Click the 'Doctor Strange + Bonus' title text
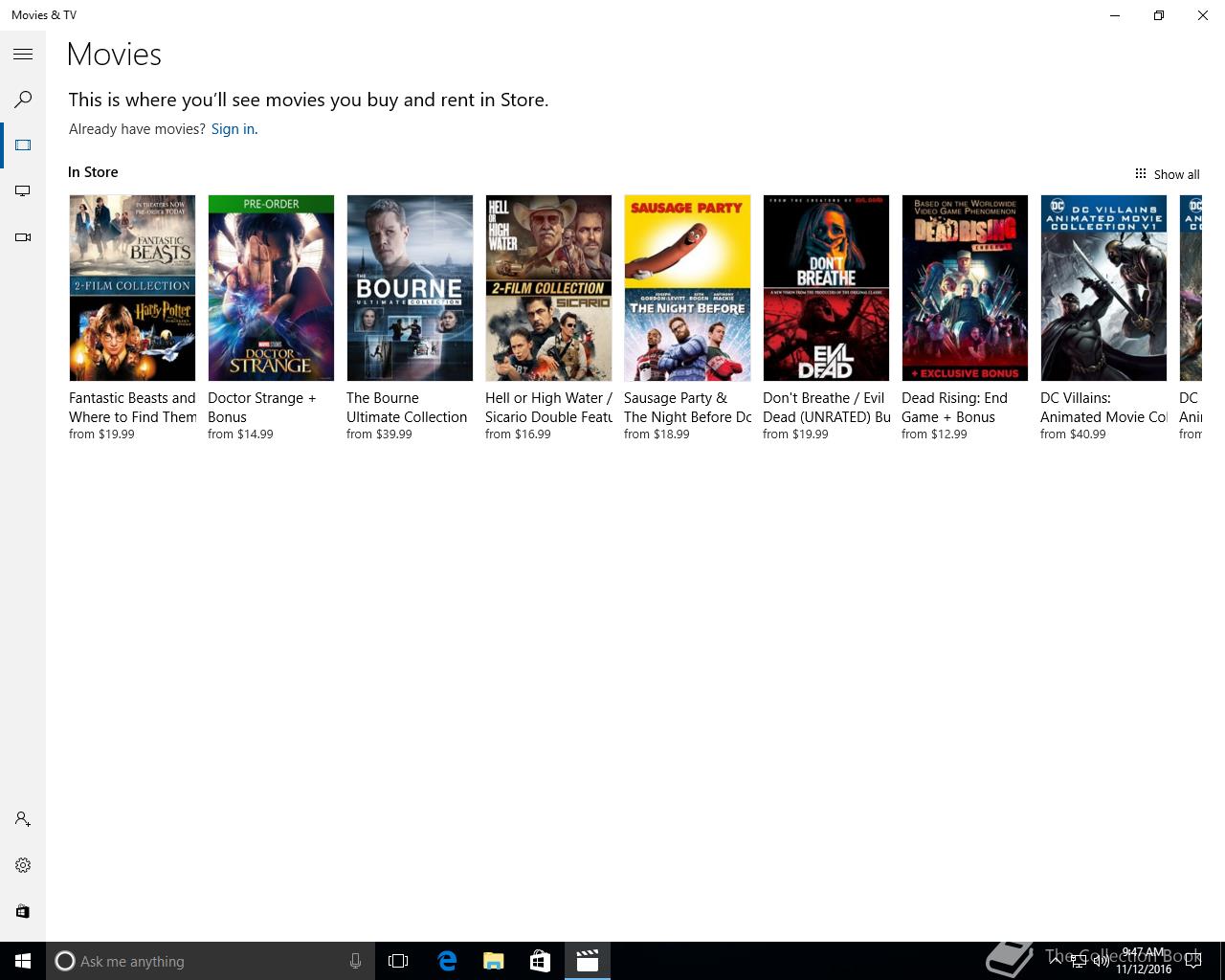Image resolution: width=1225 pixels, height=980 pixels. [262, 408]
